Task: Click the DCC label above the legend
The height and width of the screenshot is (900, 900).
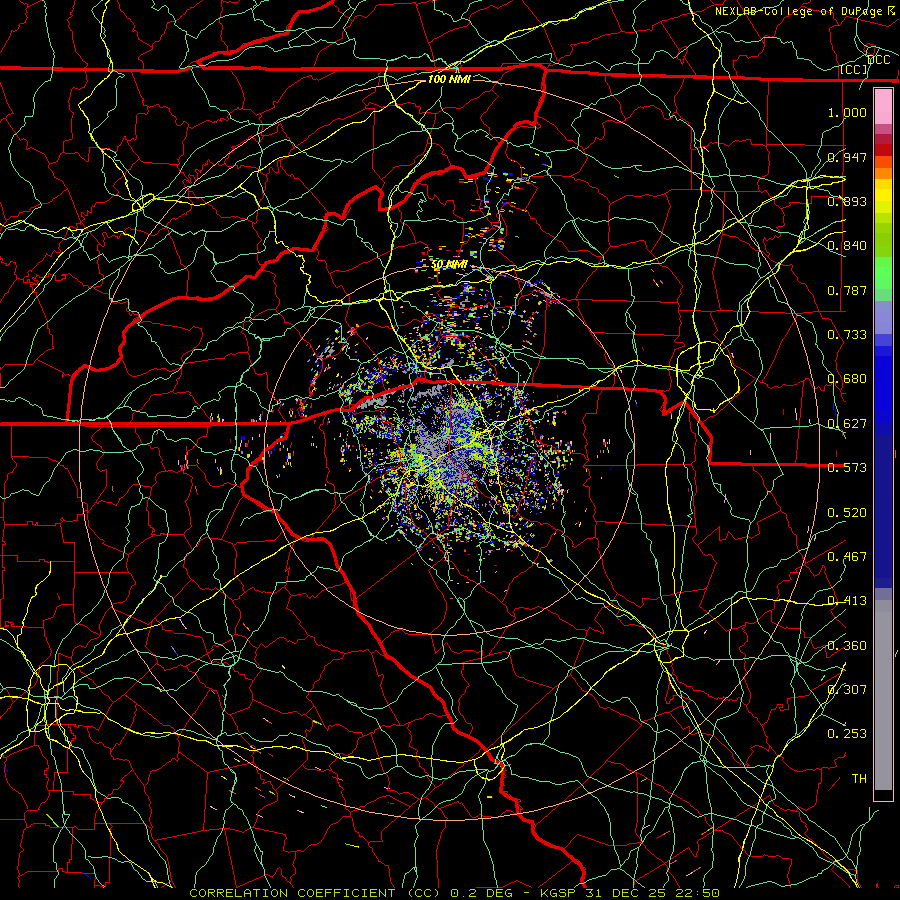Action: tap(879, 60)
